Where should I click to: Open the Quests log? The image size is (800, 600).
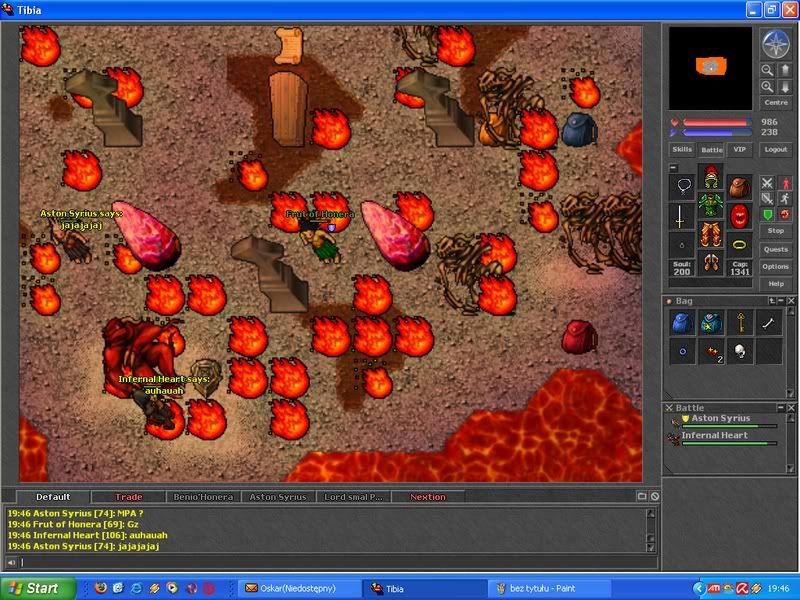776,249
